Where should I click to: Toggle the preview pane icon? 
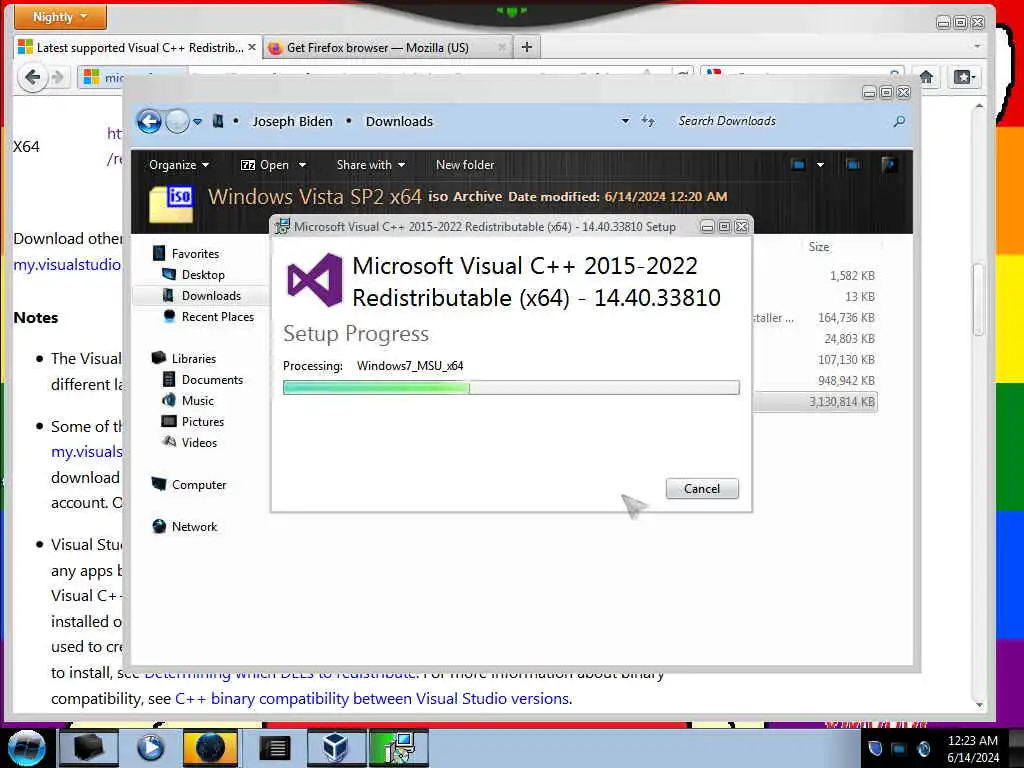(853, 165)
